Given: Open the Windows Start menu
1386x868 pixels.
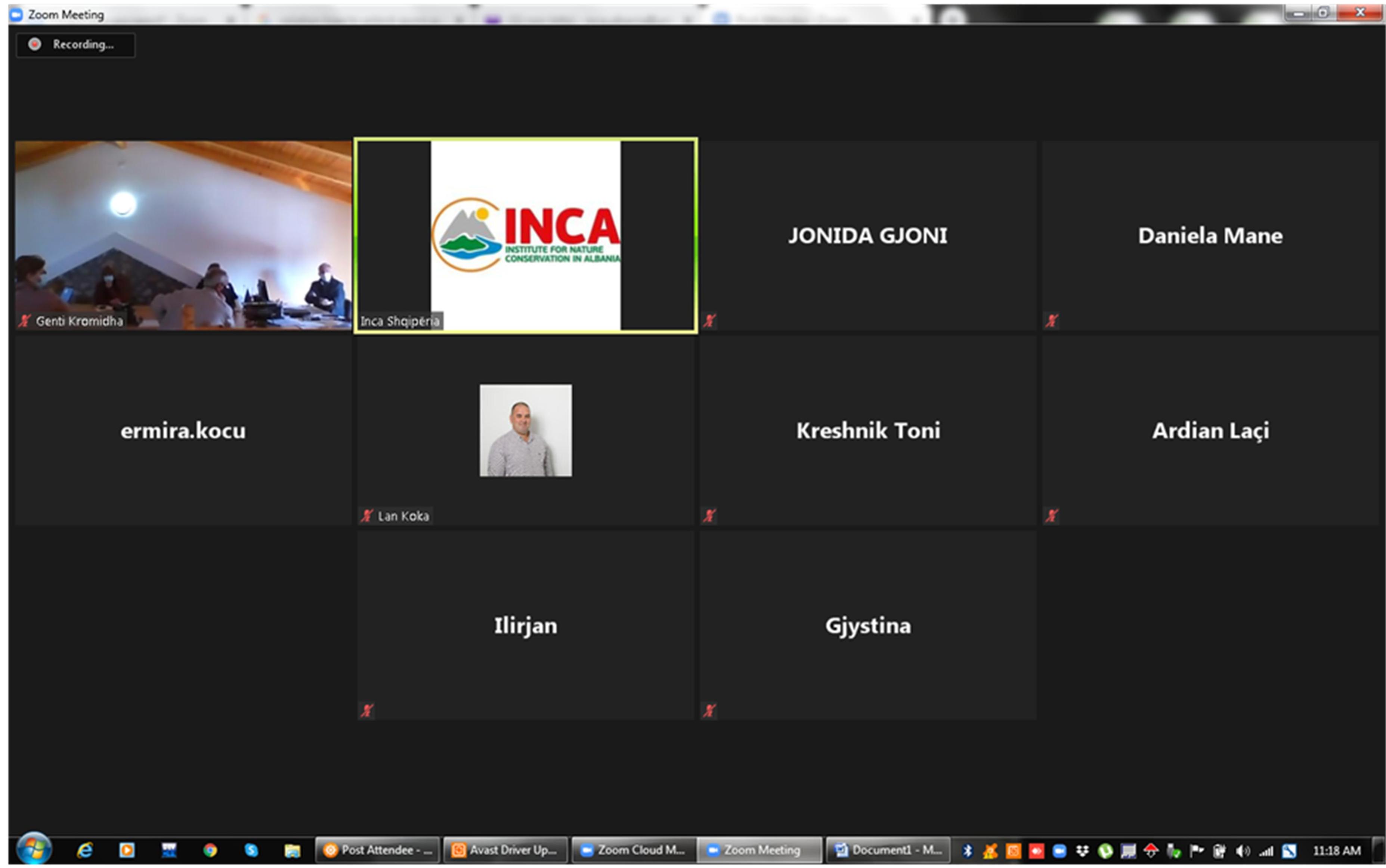Looking at the screenshot, I should point(34,849).
